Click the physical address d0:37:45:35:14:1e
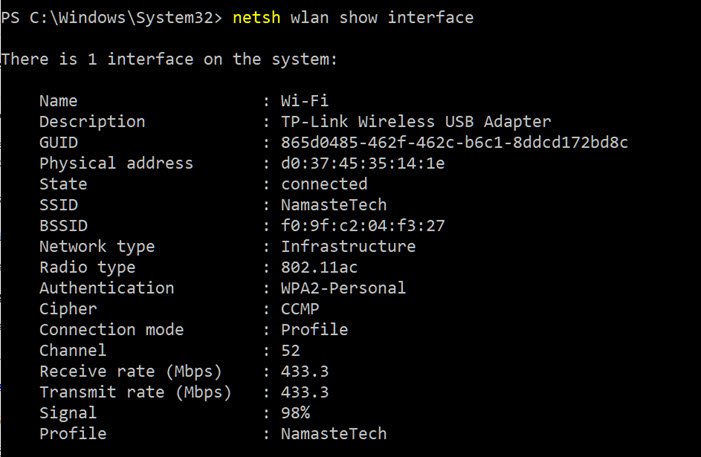This screenshot has width=701, height=457. pyautogui.click(x=362, y=164)
